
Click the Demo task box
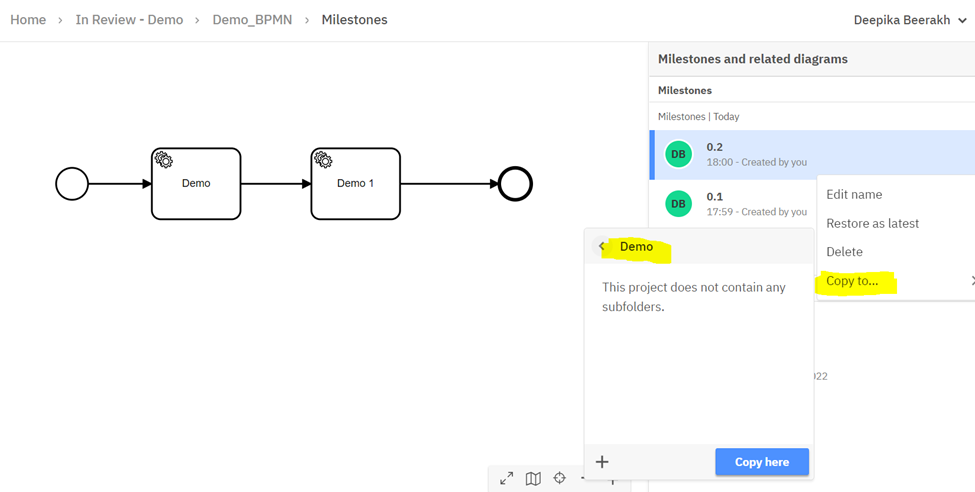[196, 183]
